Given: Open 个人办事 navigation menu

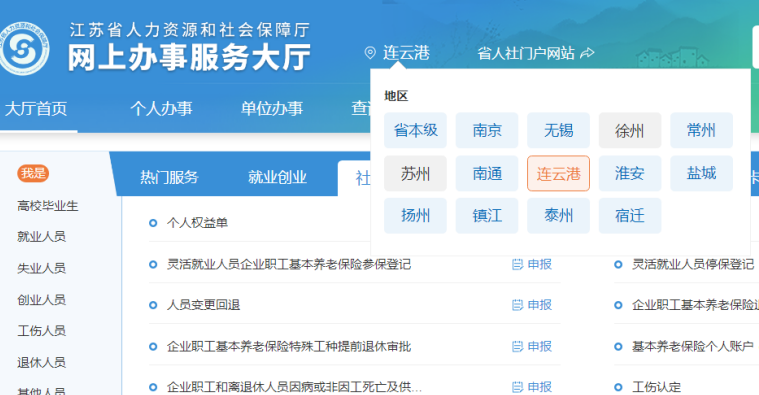Looking at the screenshot, I should [x=161, y=108].
